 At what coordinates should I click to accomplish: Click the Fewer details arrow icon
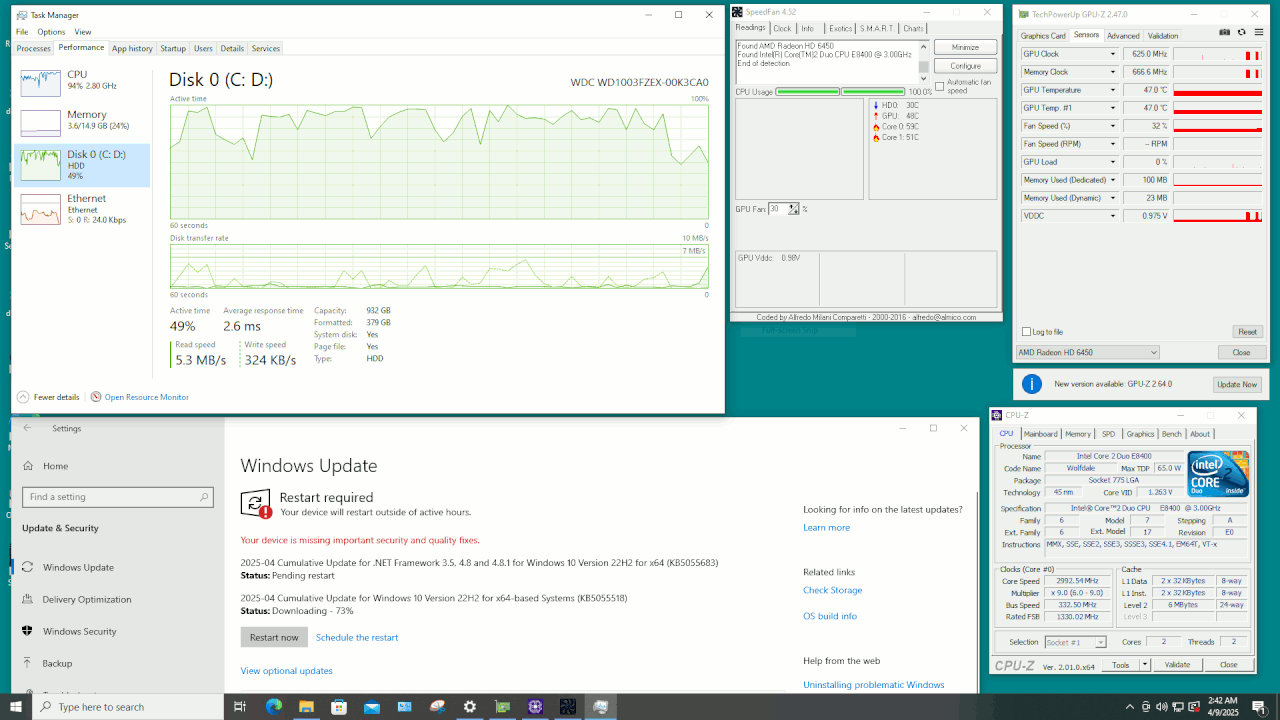23,397
